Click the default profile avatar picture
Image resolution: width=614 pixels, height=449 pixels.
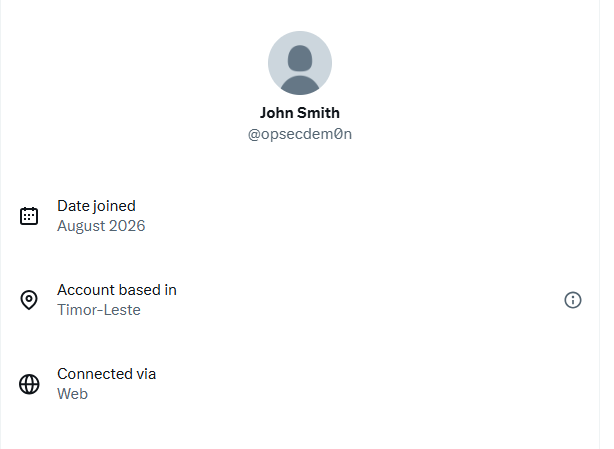pyautogui.click(x=300, y=63)
